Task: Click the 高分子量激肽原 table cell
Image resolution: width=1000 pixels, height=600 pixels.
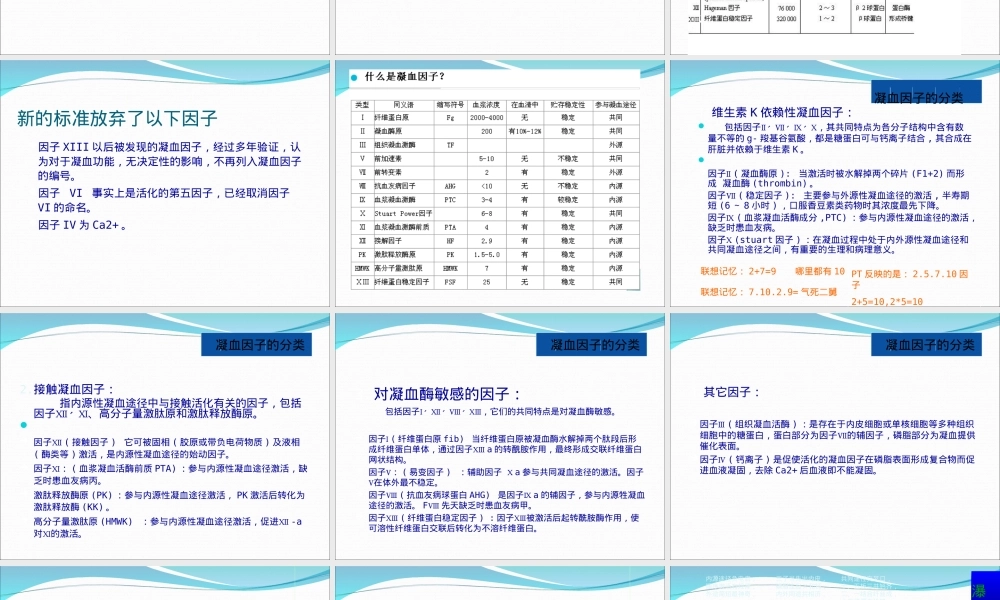Action: click(x=403, y=268)
